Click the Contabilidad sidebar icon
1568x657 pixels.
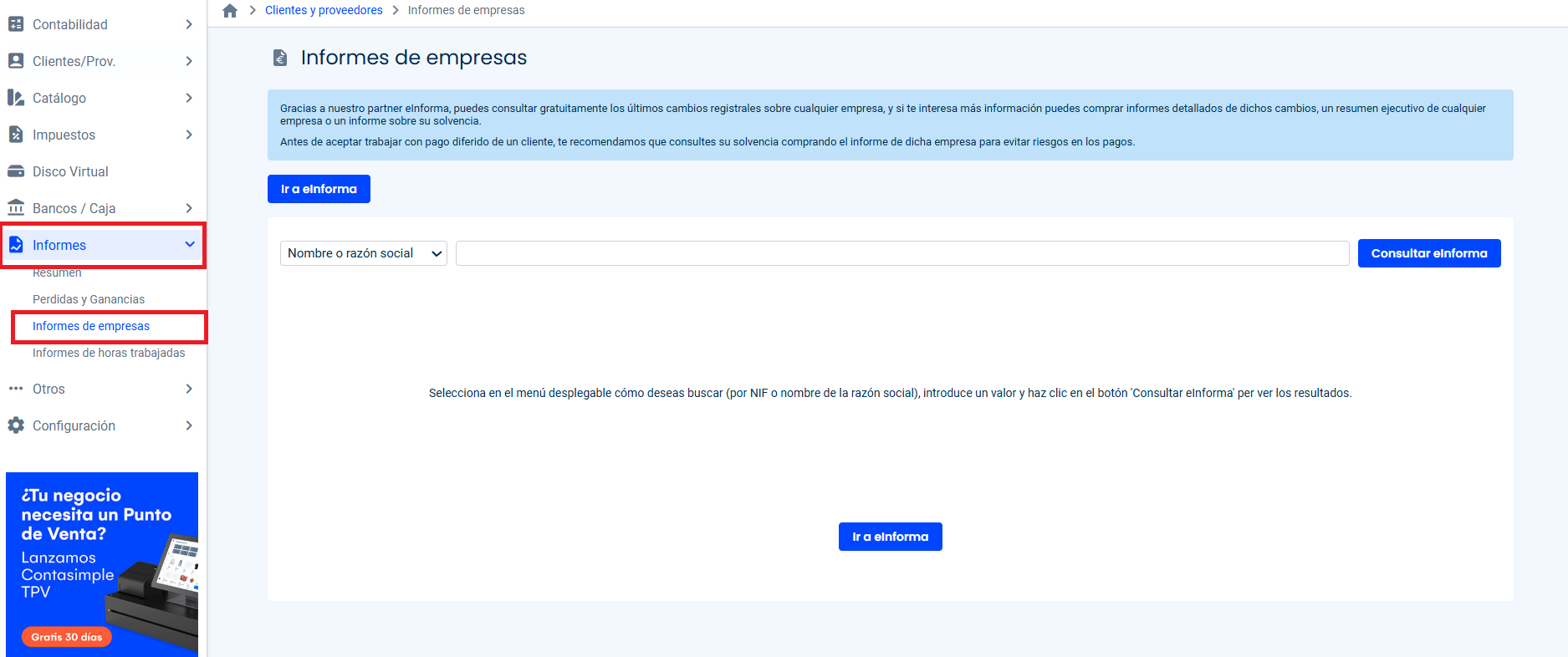[x=16, y=24]
